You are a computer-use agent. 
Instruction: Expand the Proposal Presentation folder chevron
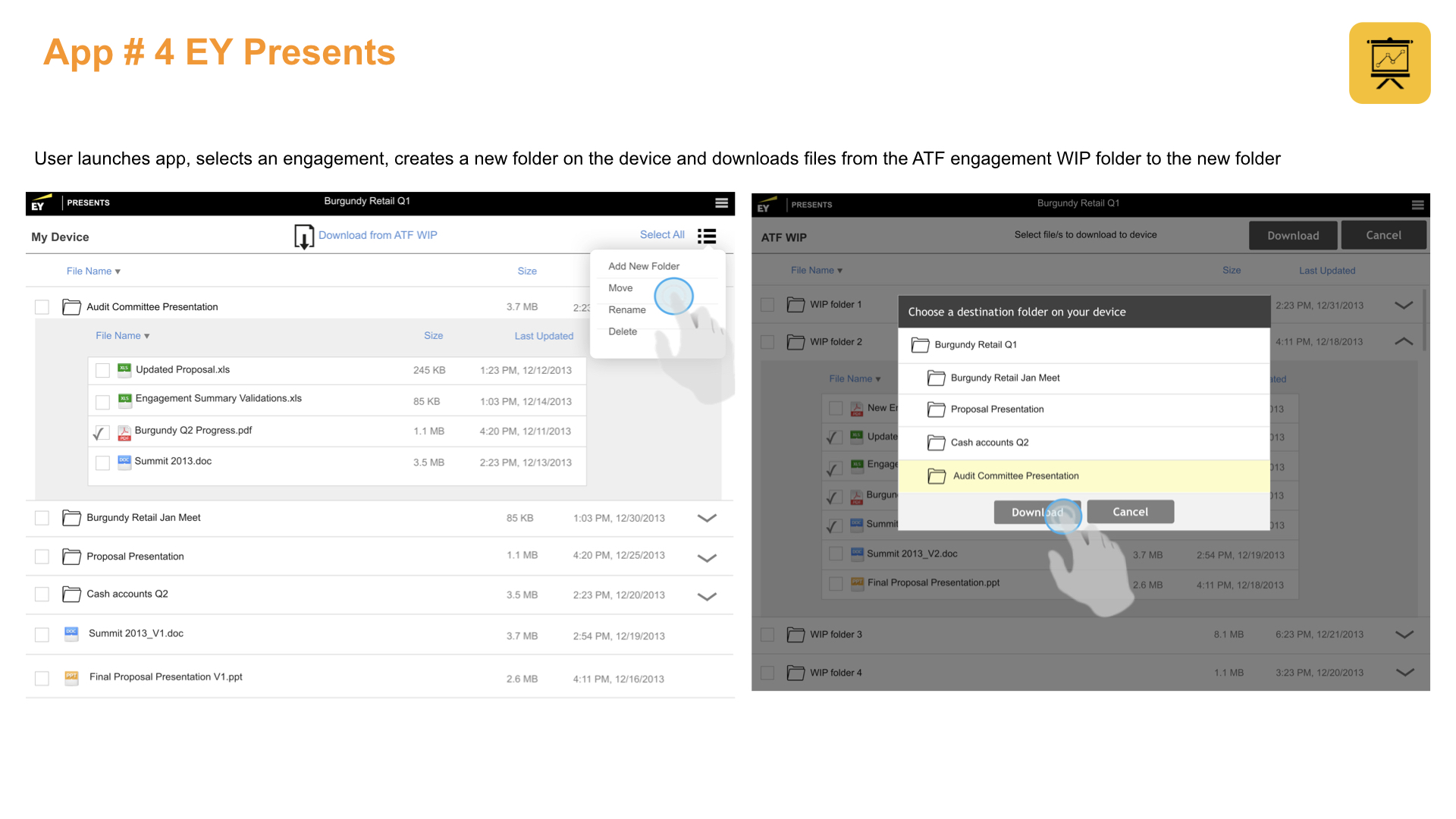click(x=706, y=557)
